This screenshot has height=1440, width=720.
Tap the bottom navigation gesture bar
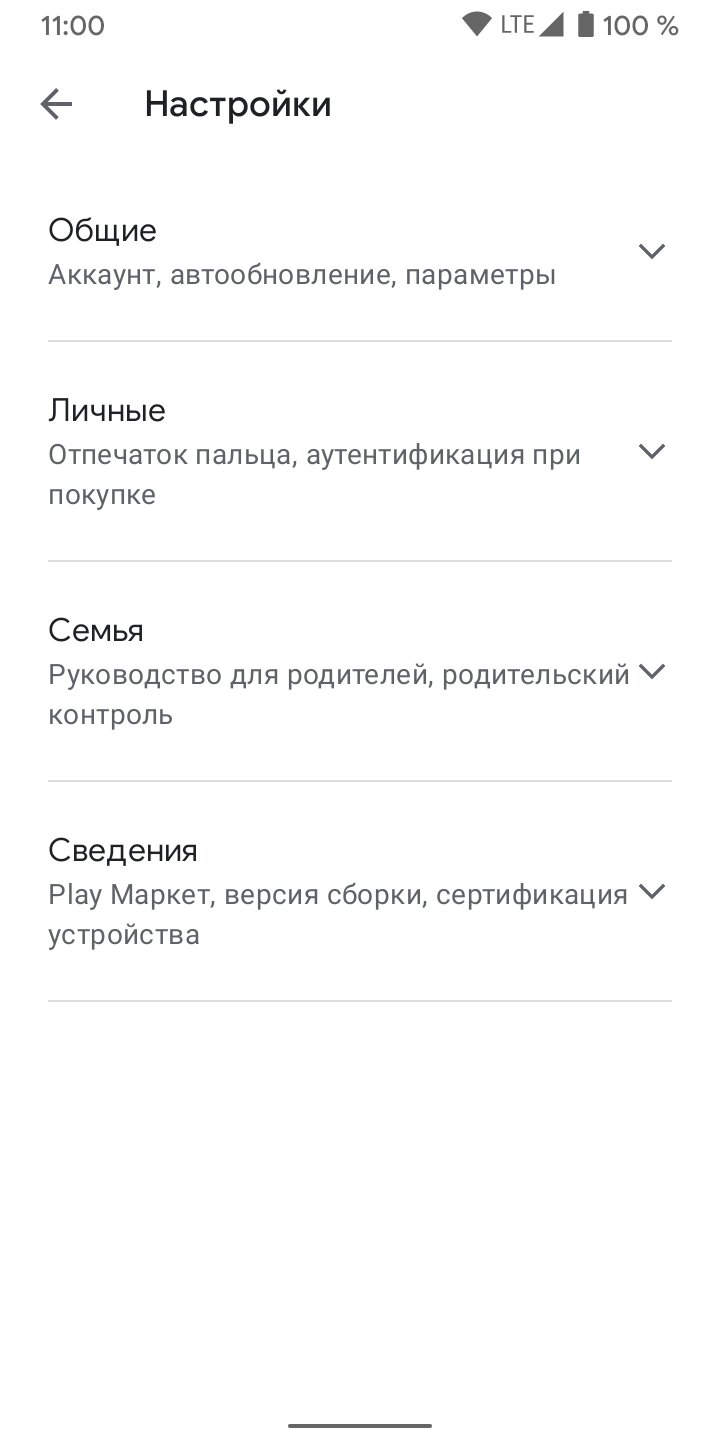360,1425
